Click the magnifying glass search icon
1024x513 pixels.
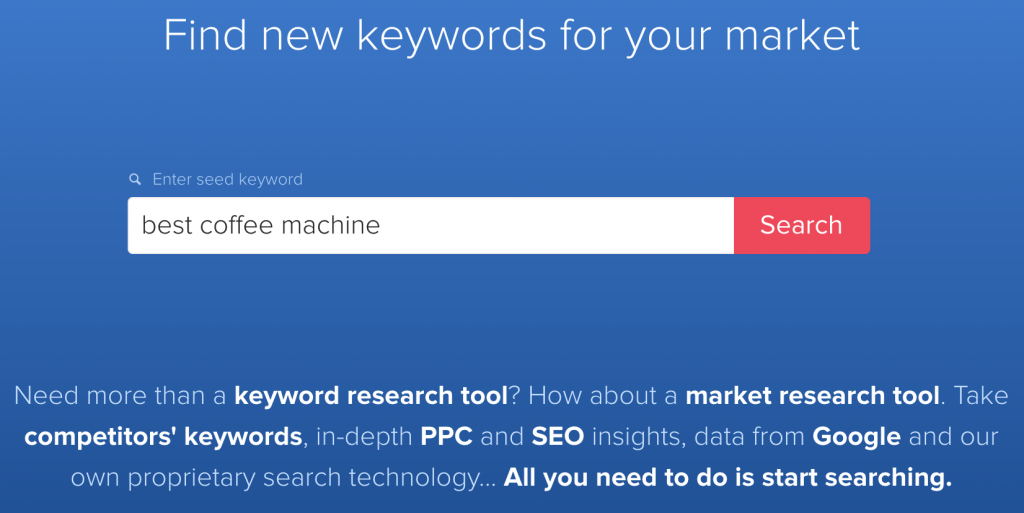click(135, 179)
